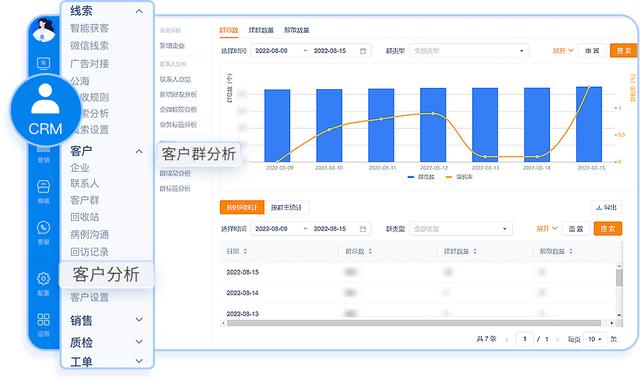The width and height of the screenshot is (640, 381).
Task: Select highlighted 客户分析 menu item
Action: pos(107,274)
